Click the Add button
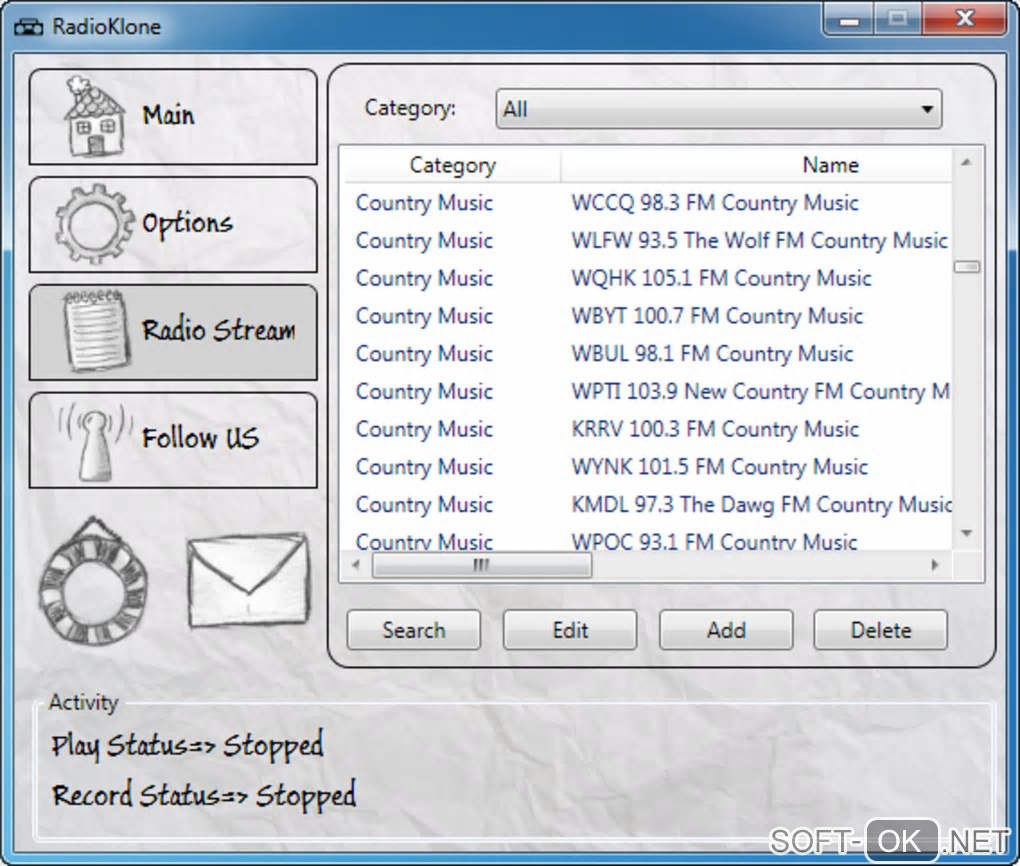Screen dimensions: 1020x866 click(x=726, y=630)
